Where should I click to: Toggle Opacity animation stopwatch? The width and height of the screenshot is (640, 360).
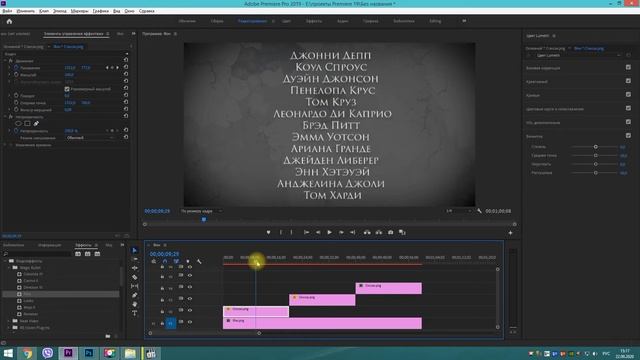(x=16, y=131)
